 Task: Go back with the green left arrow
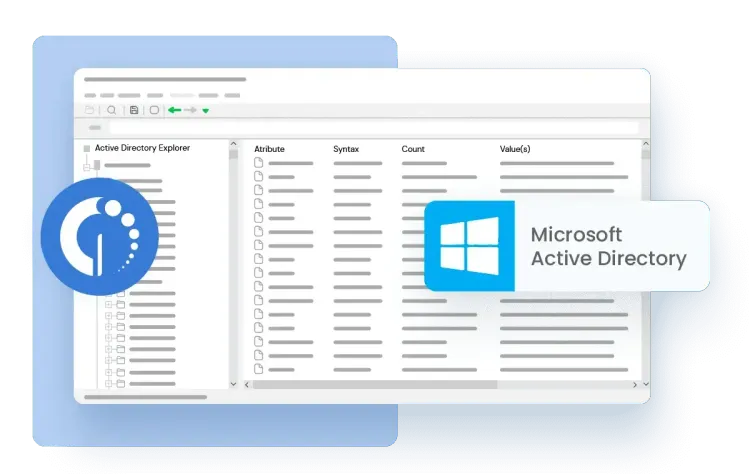click(x=174, y=110)
